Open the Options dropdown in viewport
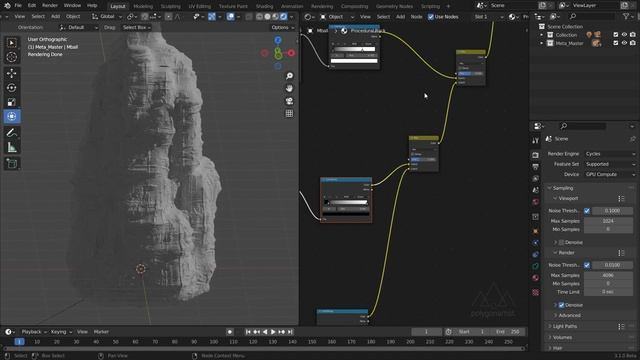The width and height of the screenshot is (640, 360). coord(282,27)
